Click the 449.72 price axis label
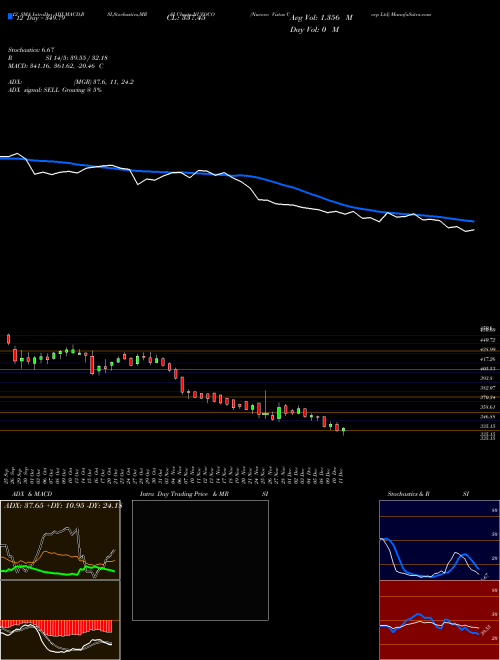This screenshot has width=500, height=660. tap(488, 340)
